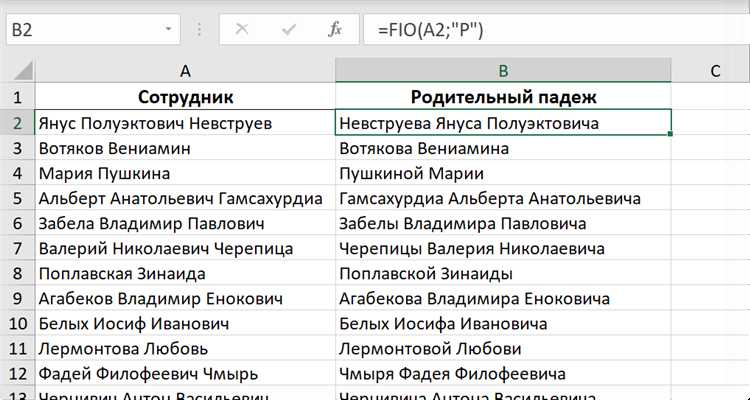Screen dimensions: 750x400
Task: Select cell Забелы Владимира Павловича
Action: (x=503, y=223)
